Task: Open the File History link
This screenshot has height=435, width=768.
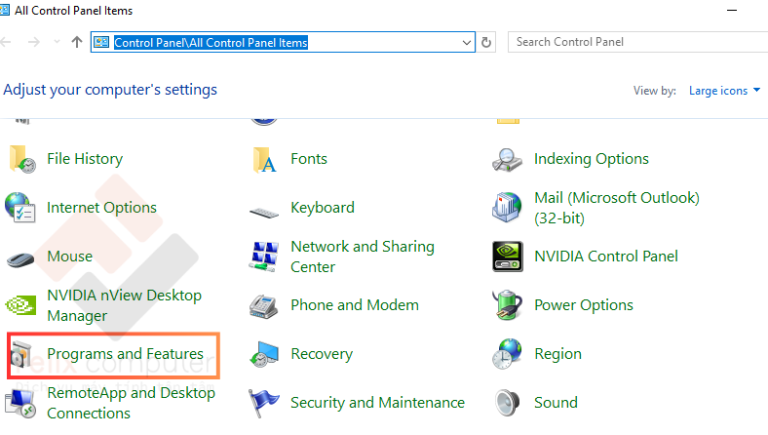Action: pyautogui.click(x=85, y=159)
